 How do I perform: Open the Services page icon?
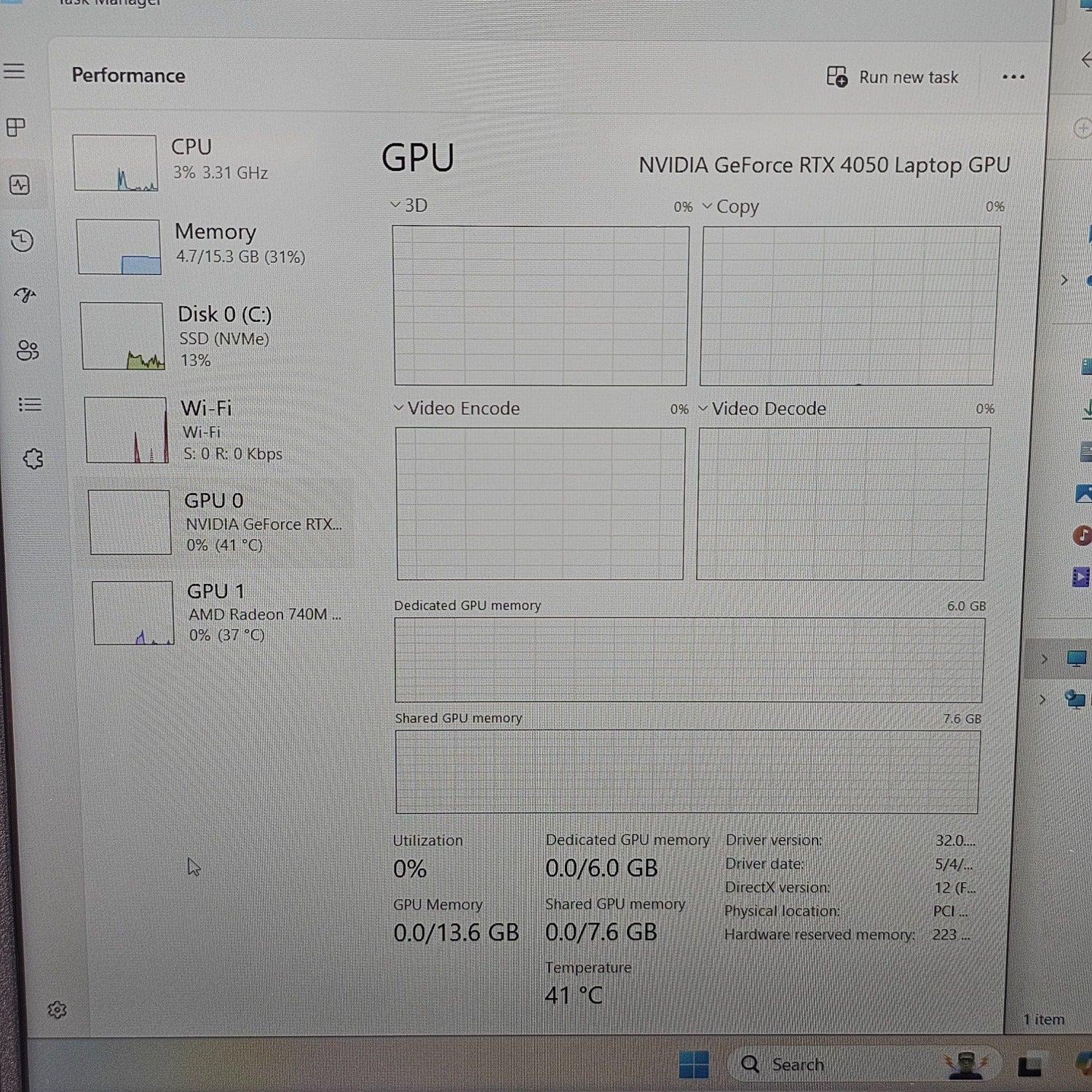(x=33, y=459)
